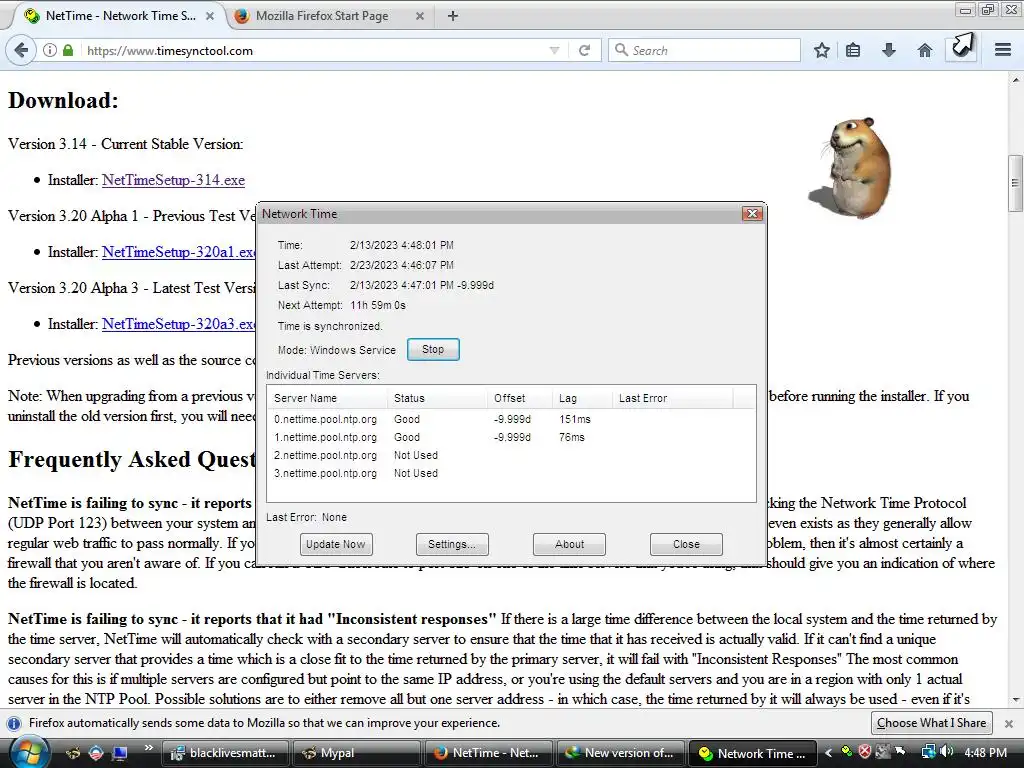Image resolution: width=1024 pixels, height=768 pixels.
Task: Click the Offset column header
Action: pos(519,398)
